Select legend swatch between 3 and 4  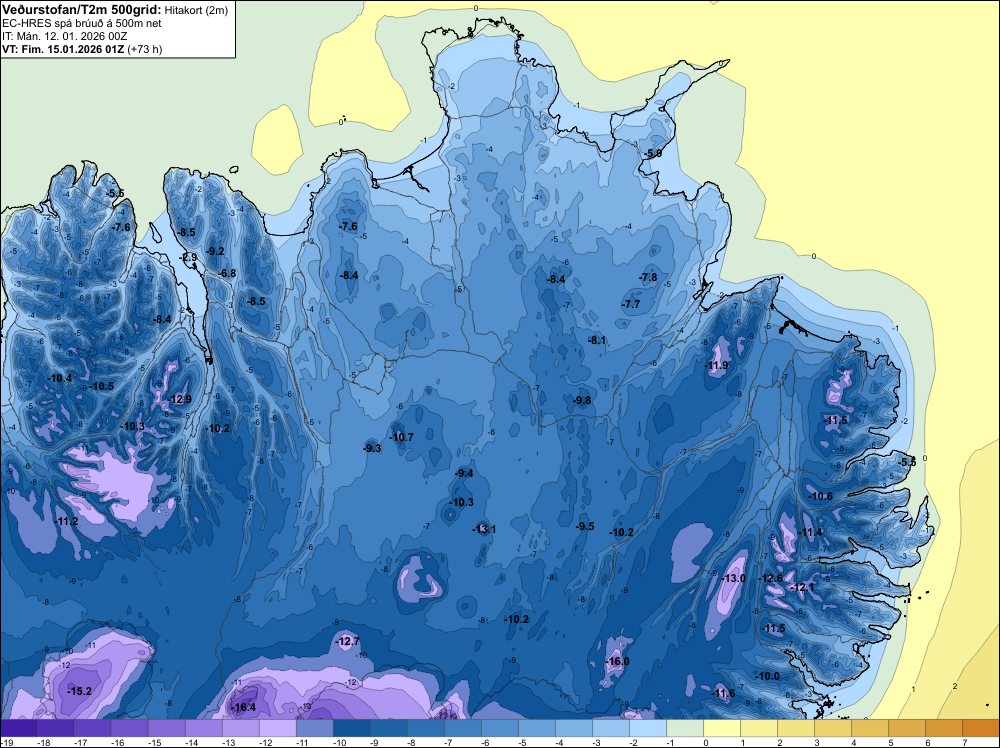point(833,728)
